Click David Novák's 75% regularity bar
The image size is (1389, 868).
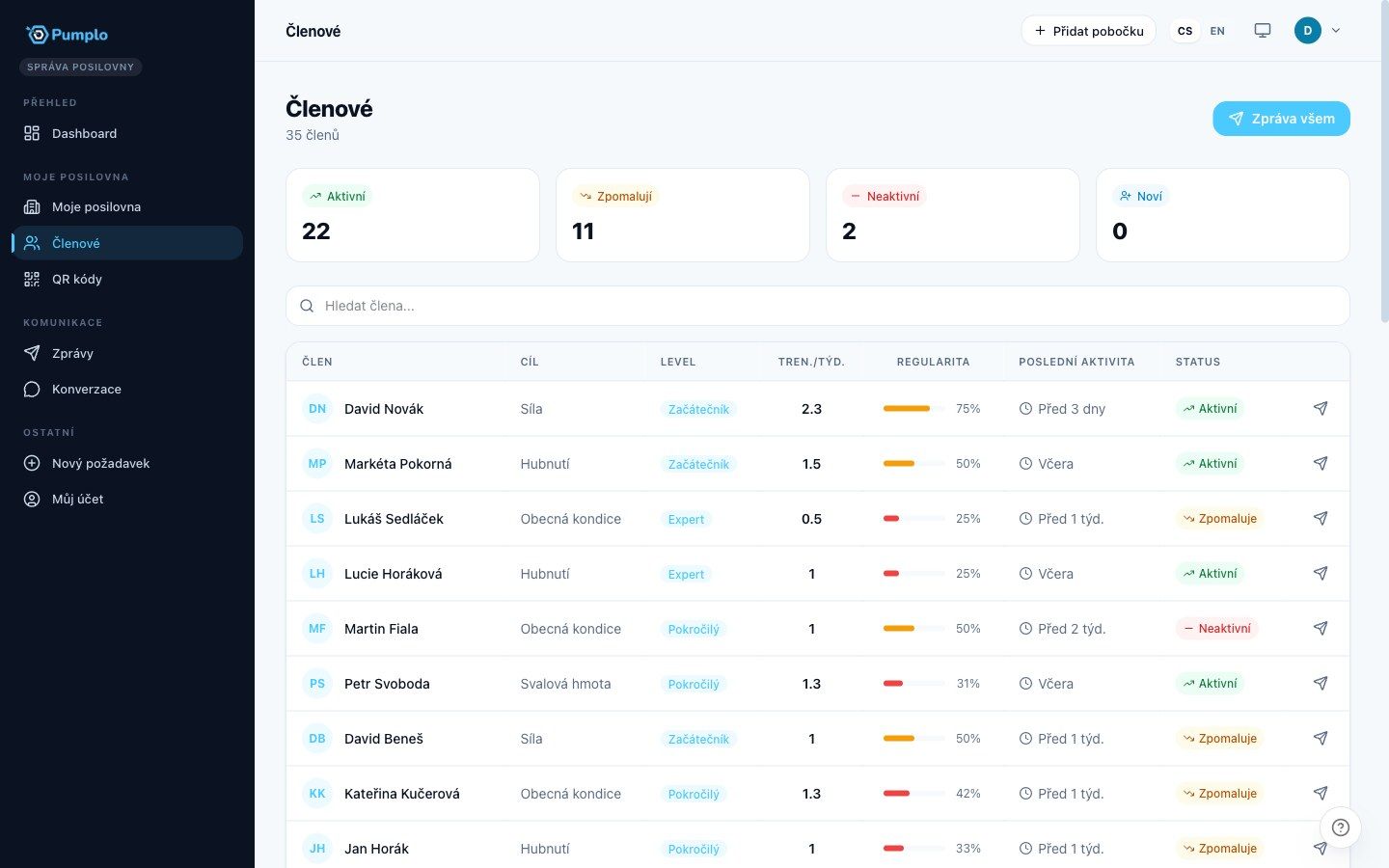click(914, 409)
